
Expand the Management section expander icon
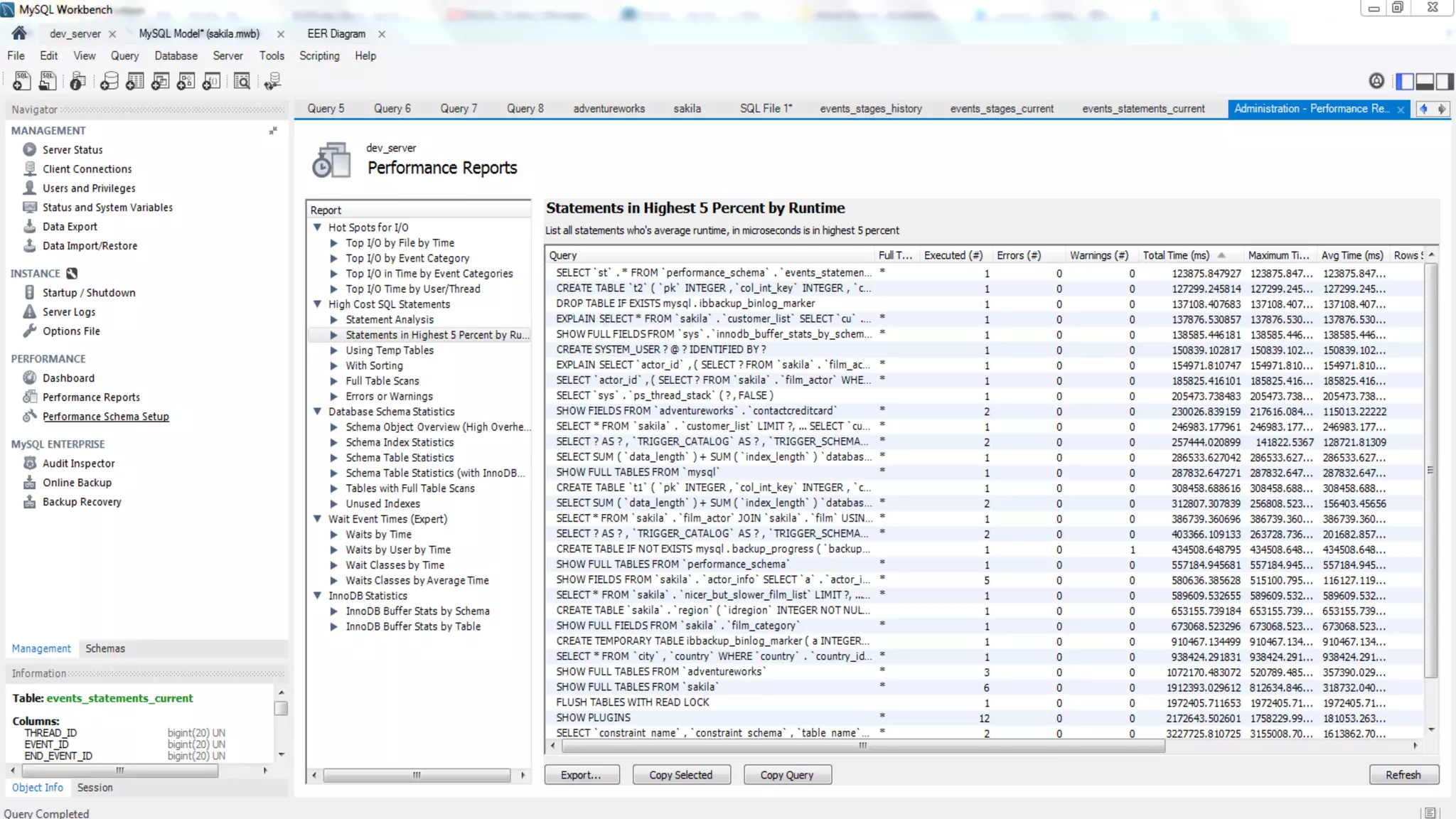point(272,131)
